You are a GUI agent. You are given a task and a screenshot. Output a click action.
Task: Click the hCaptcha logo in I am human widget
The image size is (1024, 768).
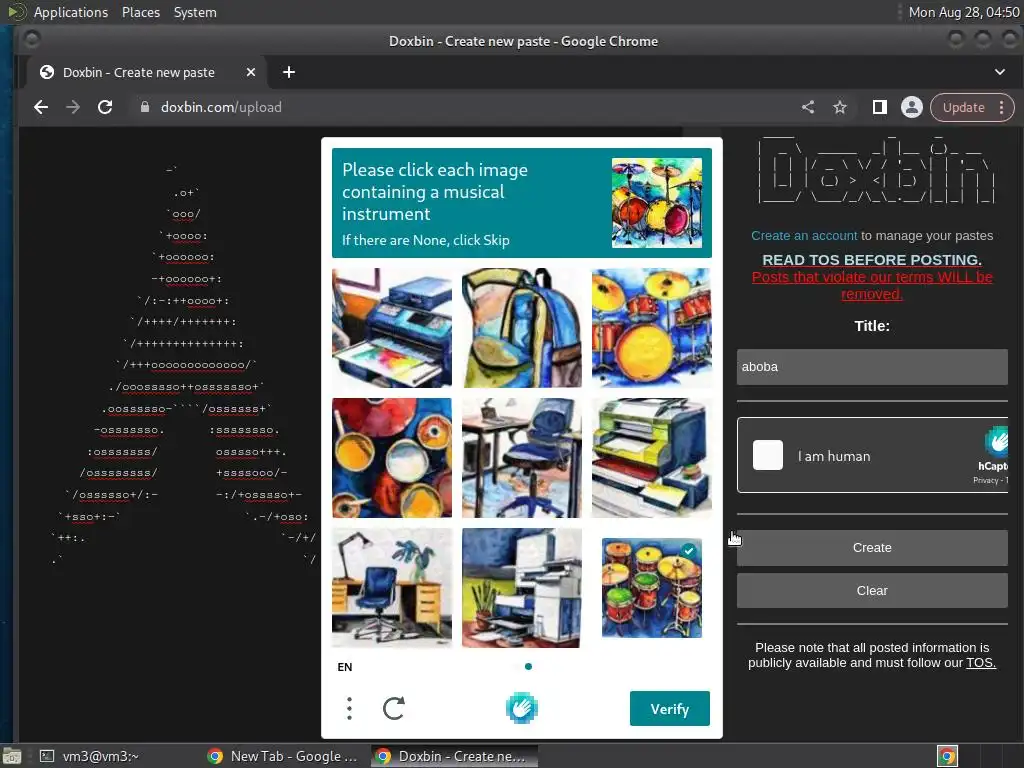point(996,441)
